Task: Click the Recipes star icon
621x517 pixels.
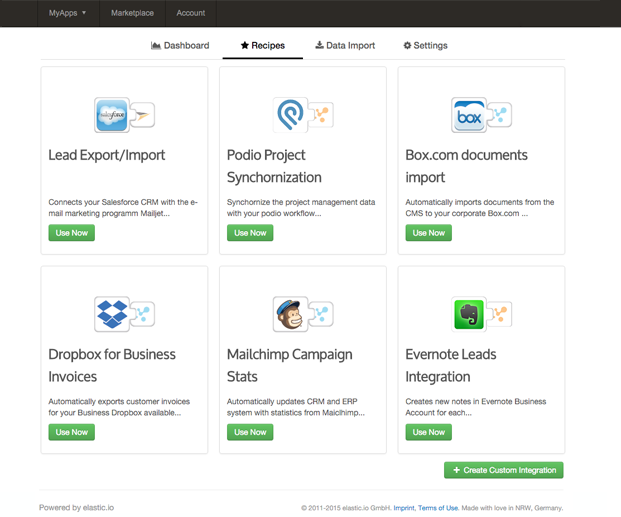Action: click(245, 45)
